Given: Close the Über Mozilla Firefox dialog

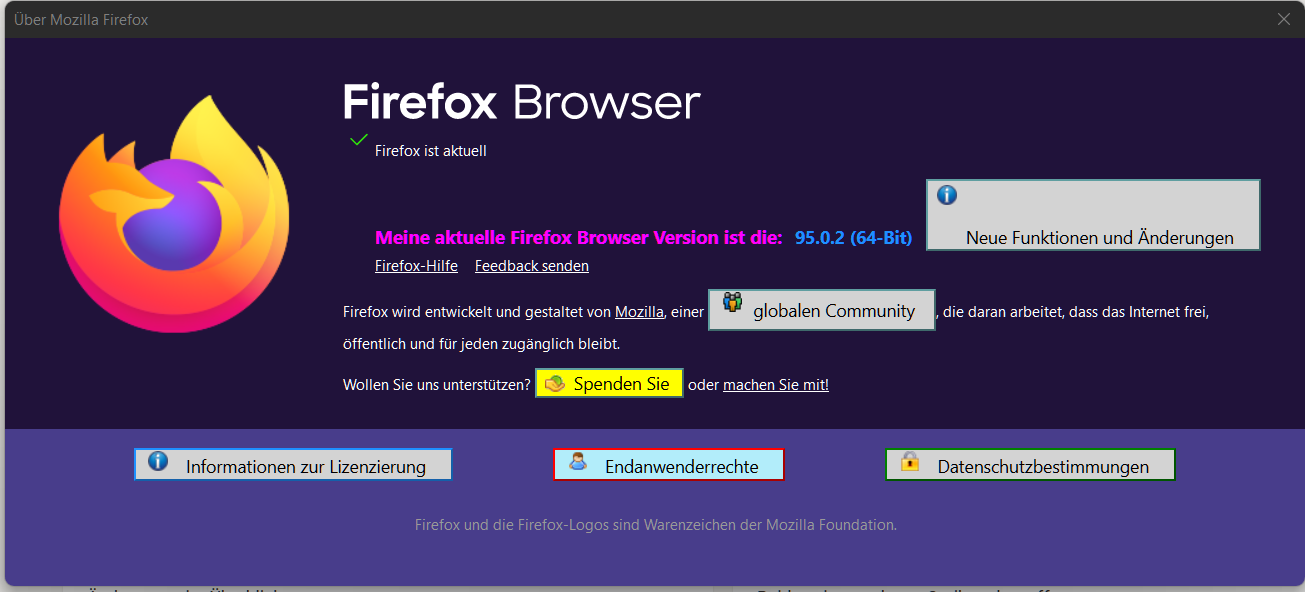Looking at the screenshot, I should pos(1284,19).
